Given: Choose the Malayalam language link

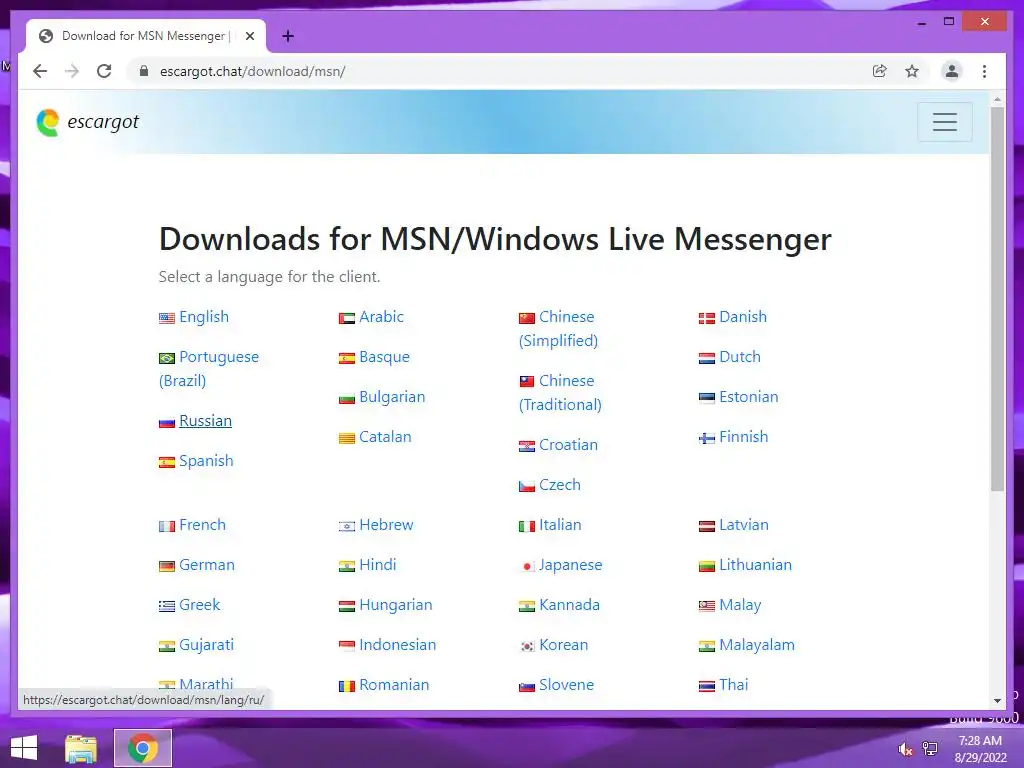Looking at the screenshot, I should [757, 645].
